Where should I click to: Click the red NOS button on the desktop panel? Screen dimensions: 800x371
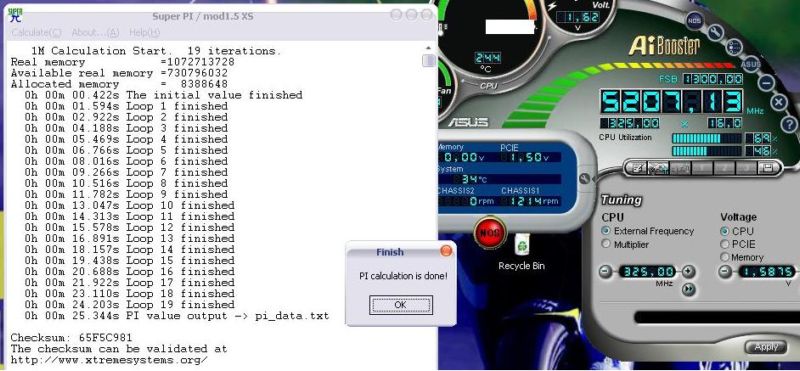[490, 233]
